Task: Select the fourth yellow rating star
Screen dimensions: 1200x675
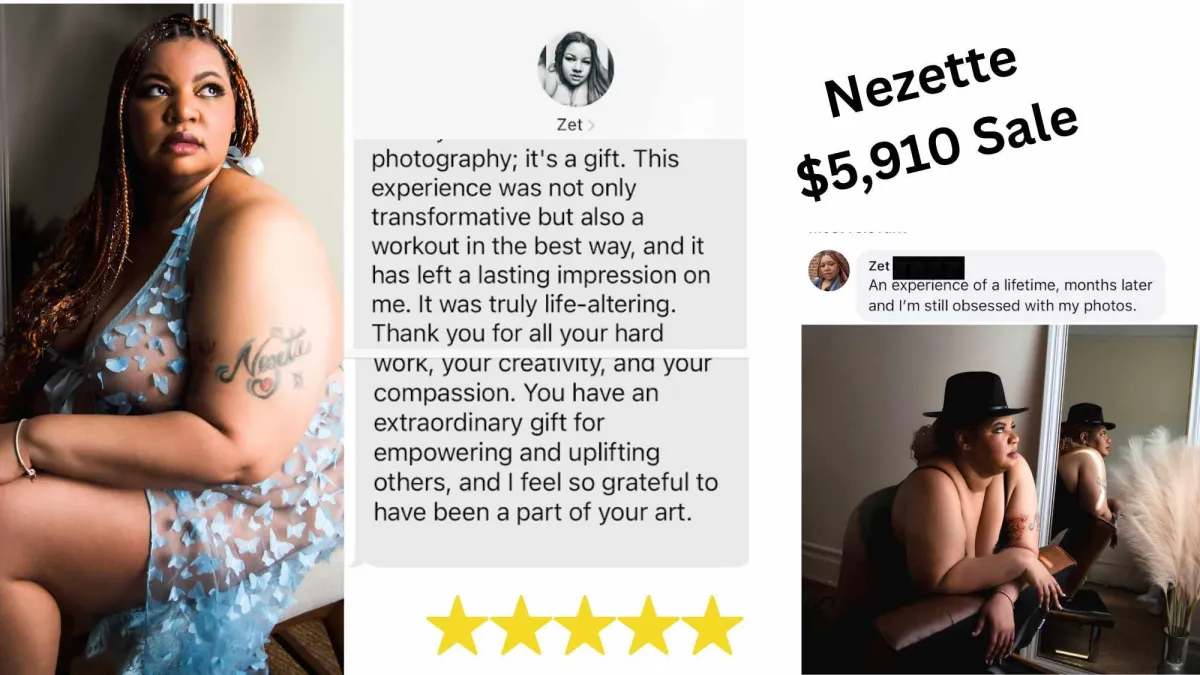Action: click(x=648, y=625)
